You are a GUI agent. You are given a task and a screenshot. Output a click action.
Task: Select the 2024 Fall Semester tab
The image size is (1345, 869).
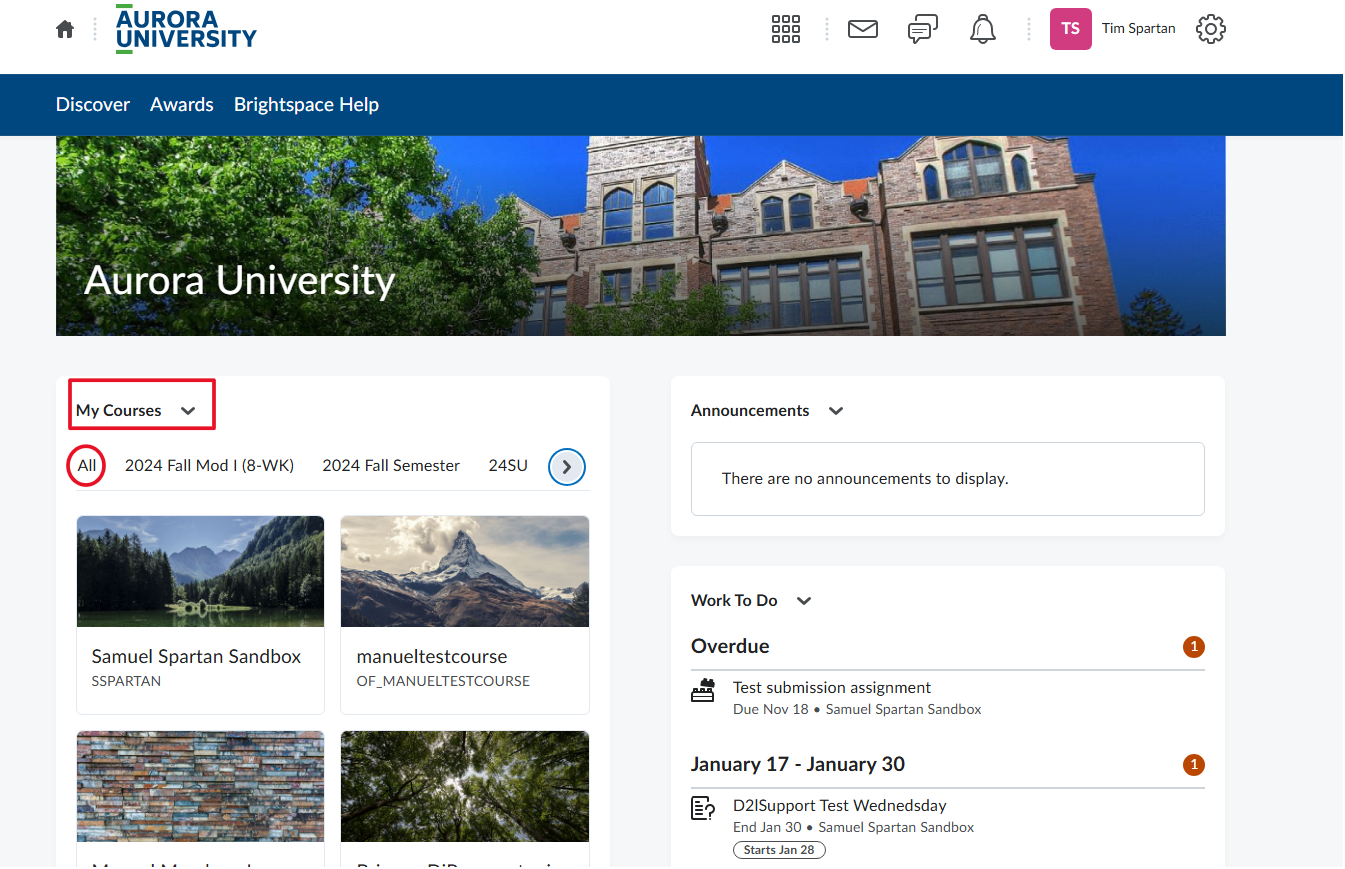[x=391, y=466]
